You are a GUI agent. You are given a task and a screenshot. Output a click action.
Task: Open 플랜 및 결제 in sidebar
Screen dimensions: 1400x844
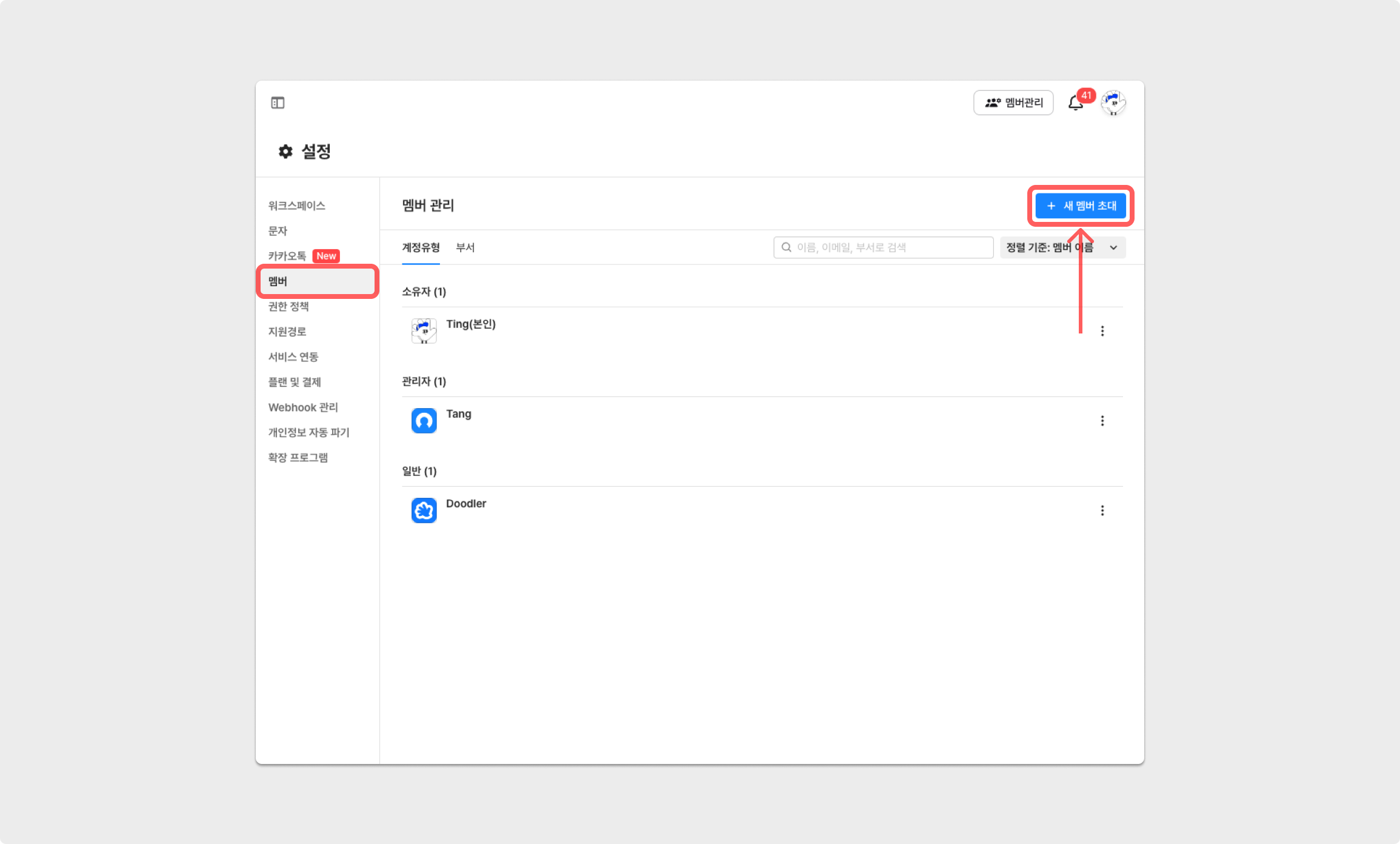pyautogui.click(x=295, y=382)
